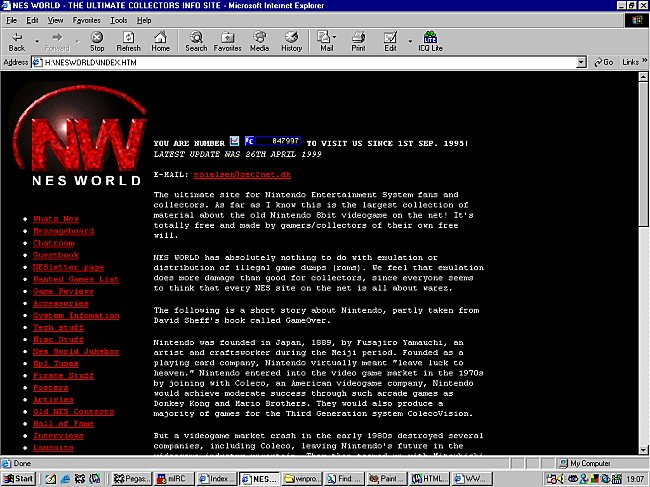Click the Back toolbar button

point(16,40)
